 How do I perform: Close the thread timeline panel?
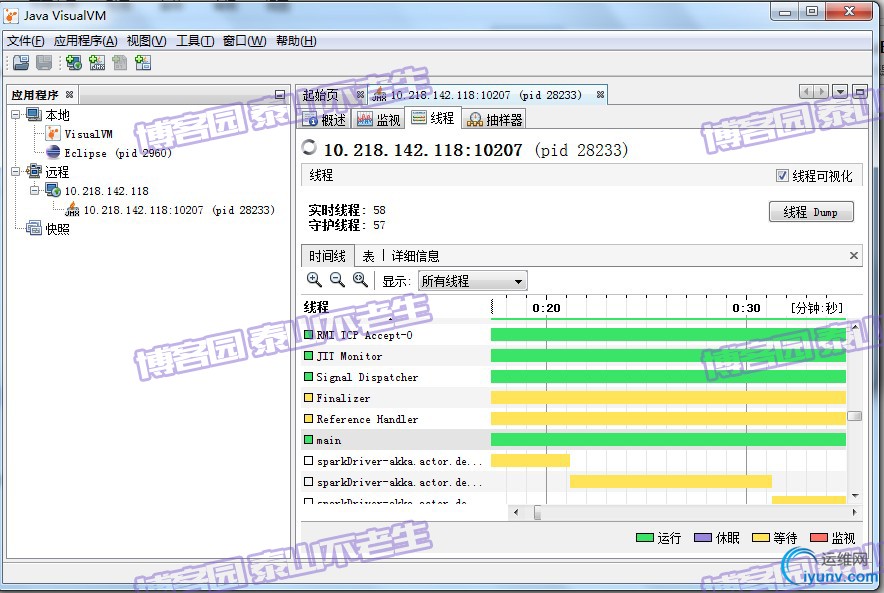tap(854, 256)
